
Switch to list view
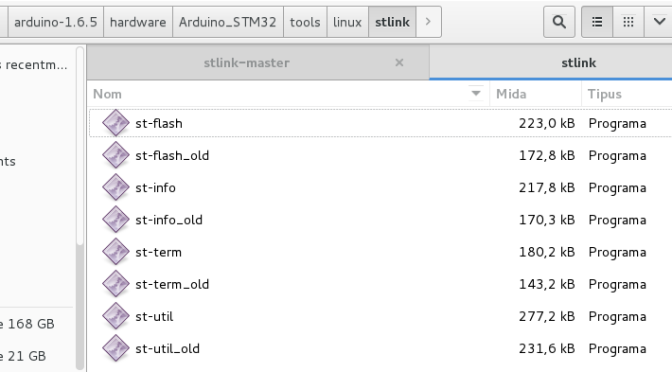point(597,22)
